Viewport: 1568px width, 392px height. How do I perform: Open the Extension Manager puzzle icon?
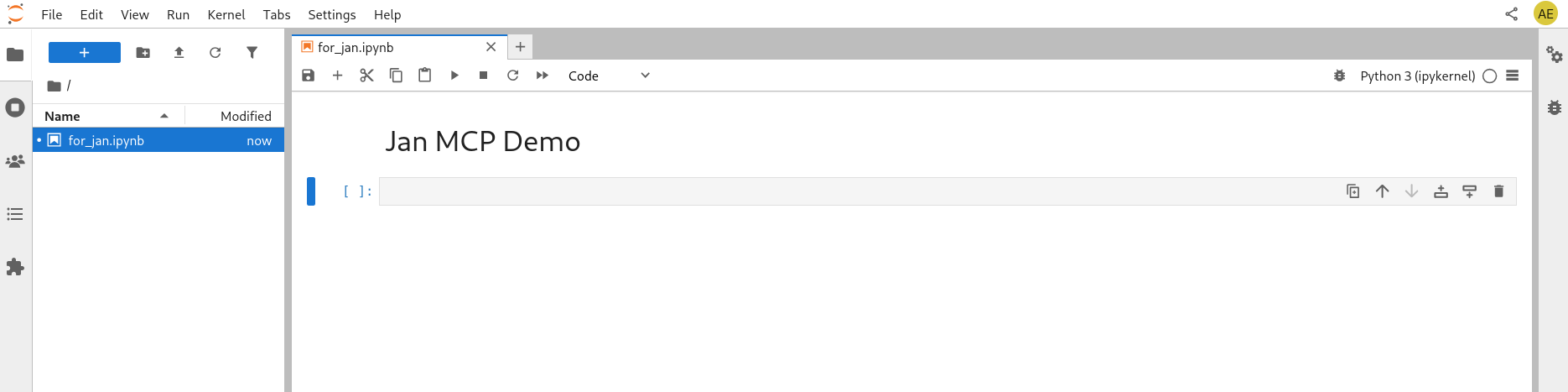click(15, 267)
